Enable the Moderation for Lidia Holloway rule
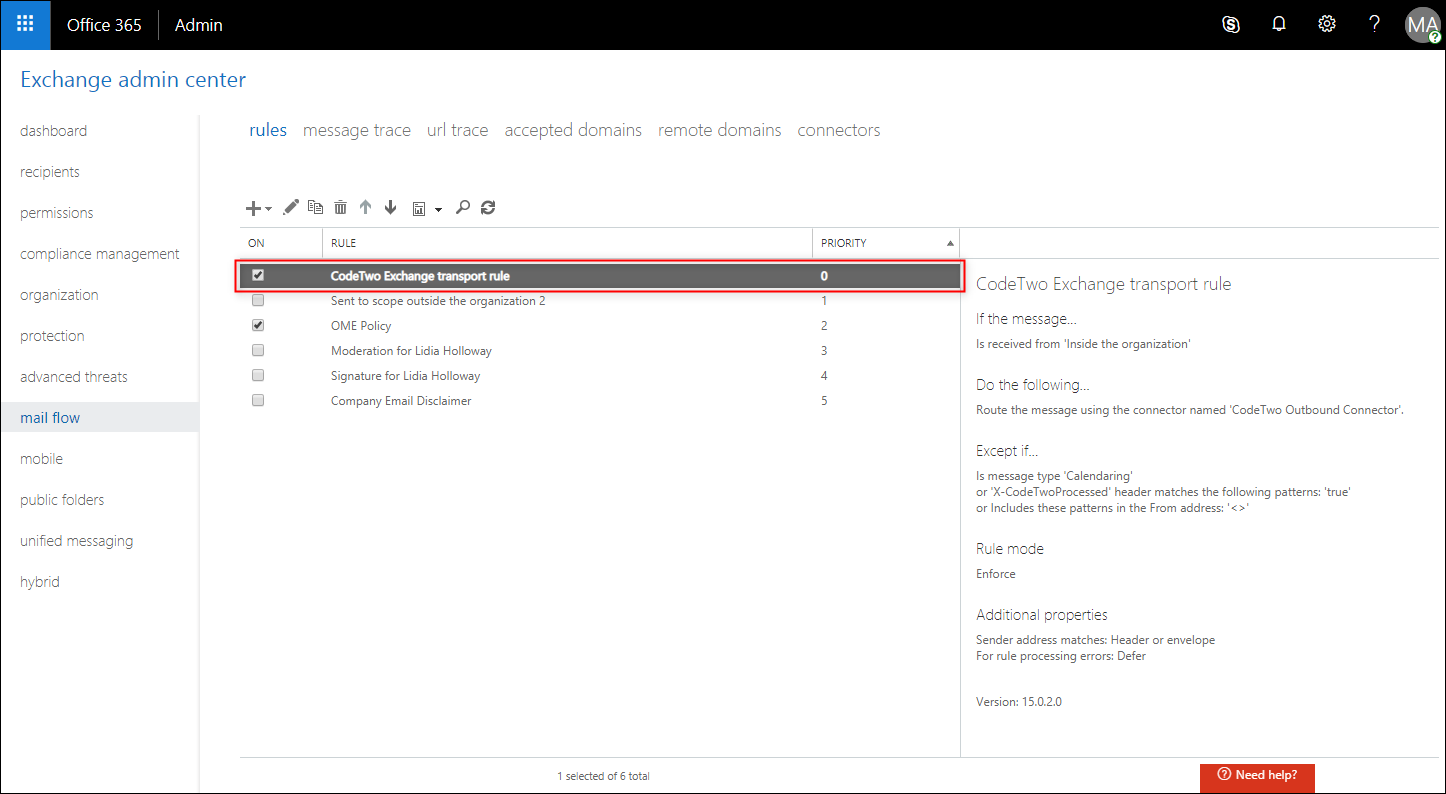This screenshot has width=1446, height=794. (x=257, y=350)
